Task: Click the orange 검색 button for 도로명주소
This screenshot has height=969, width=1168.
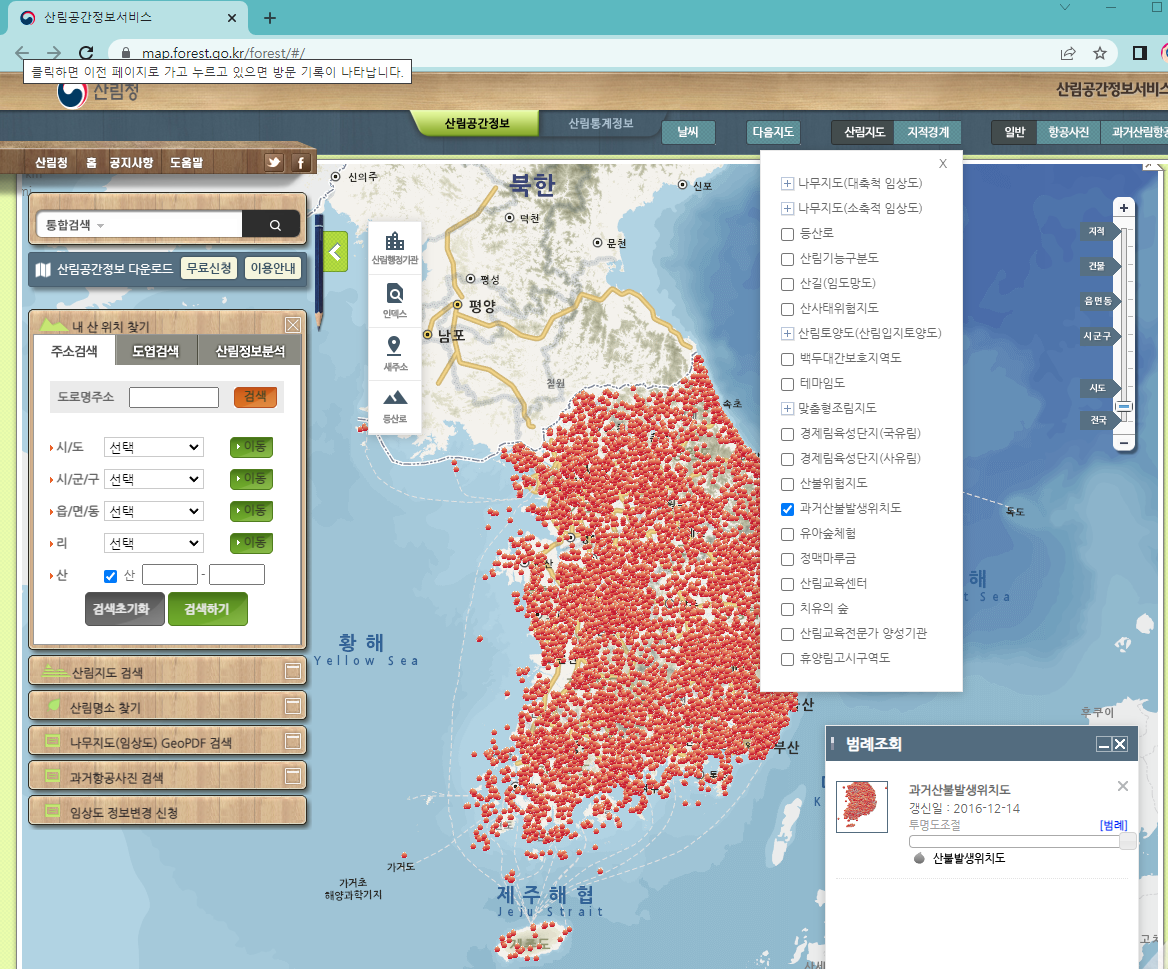Action: click(255, 396)
